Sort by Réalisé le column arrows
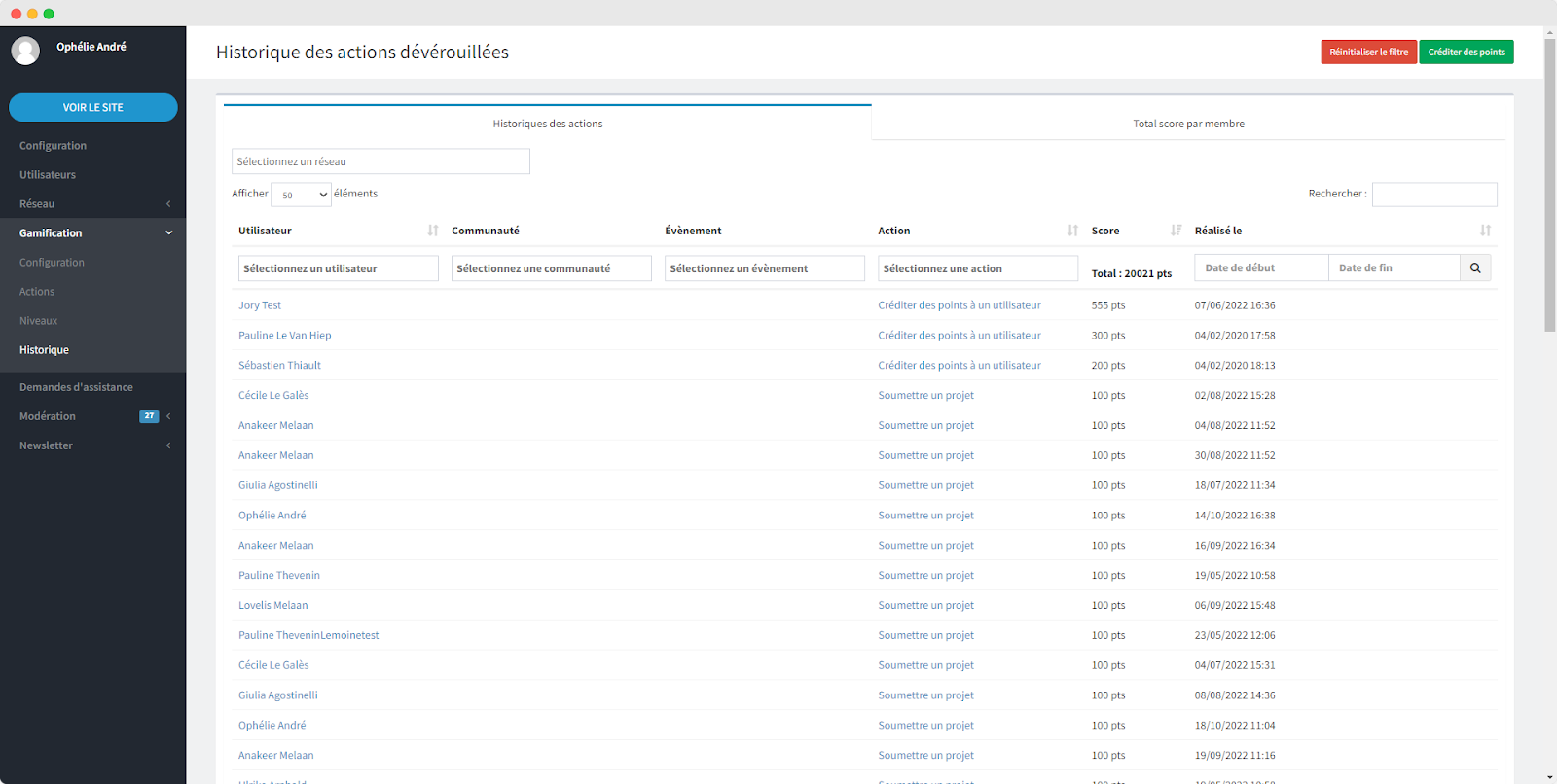 click(x=1485, y=231)
